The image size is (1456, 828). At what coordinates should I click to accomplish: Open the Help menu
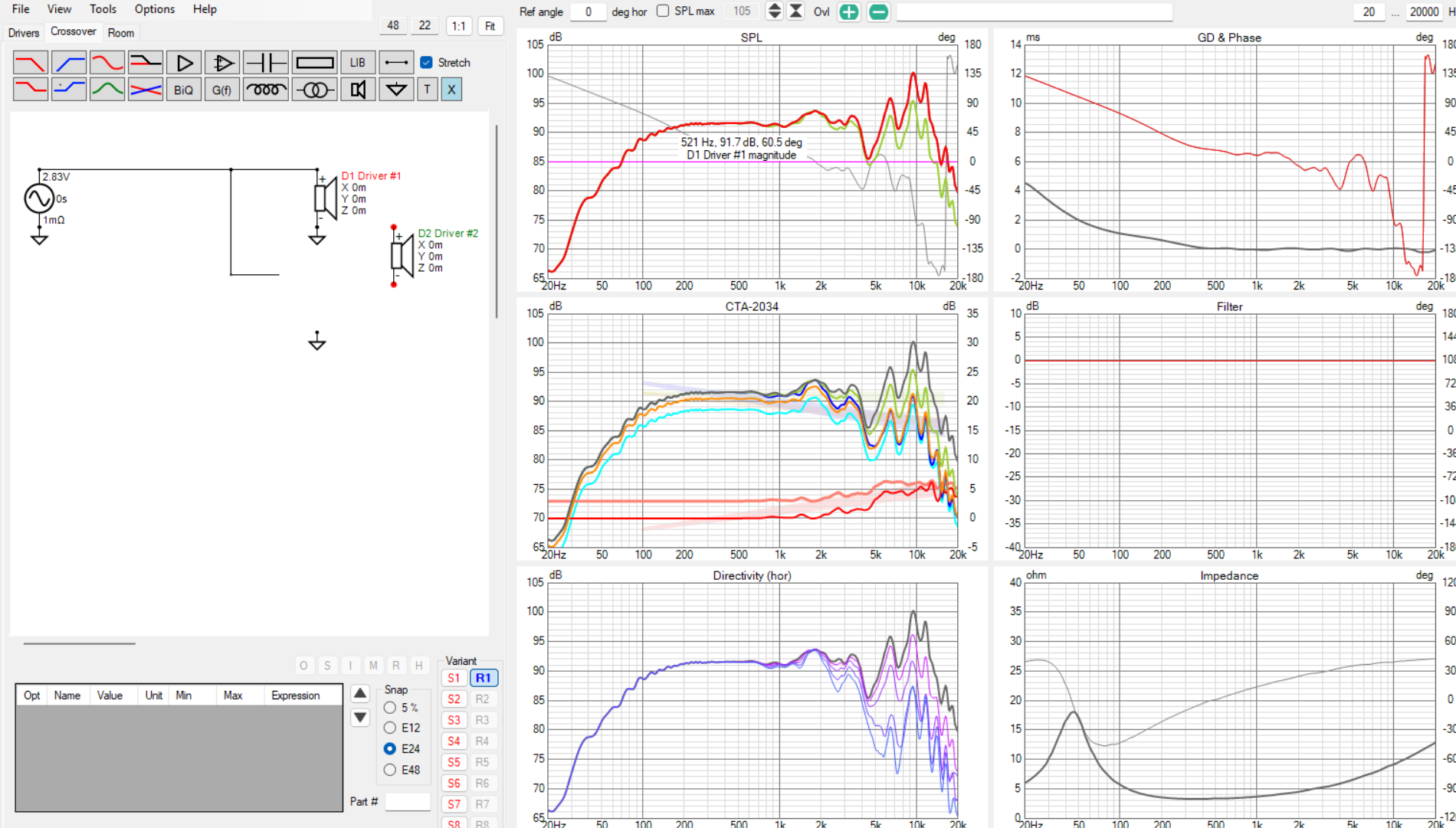tap(205, 9)
